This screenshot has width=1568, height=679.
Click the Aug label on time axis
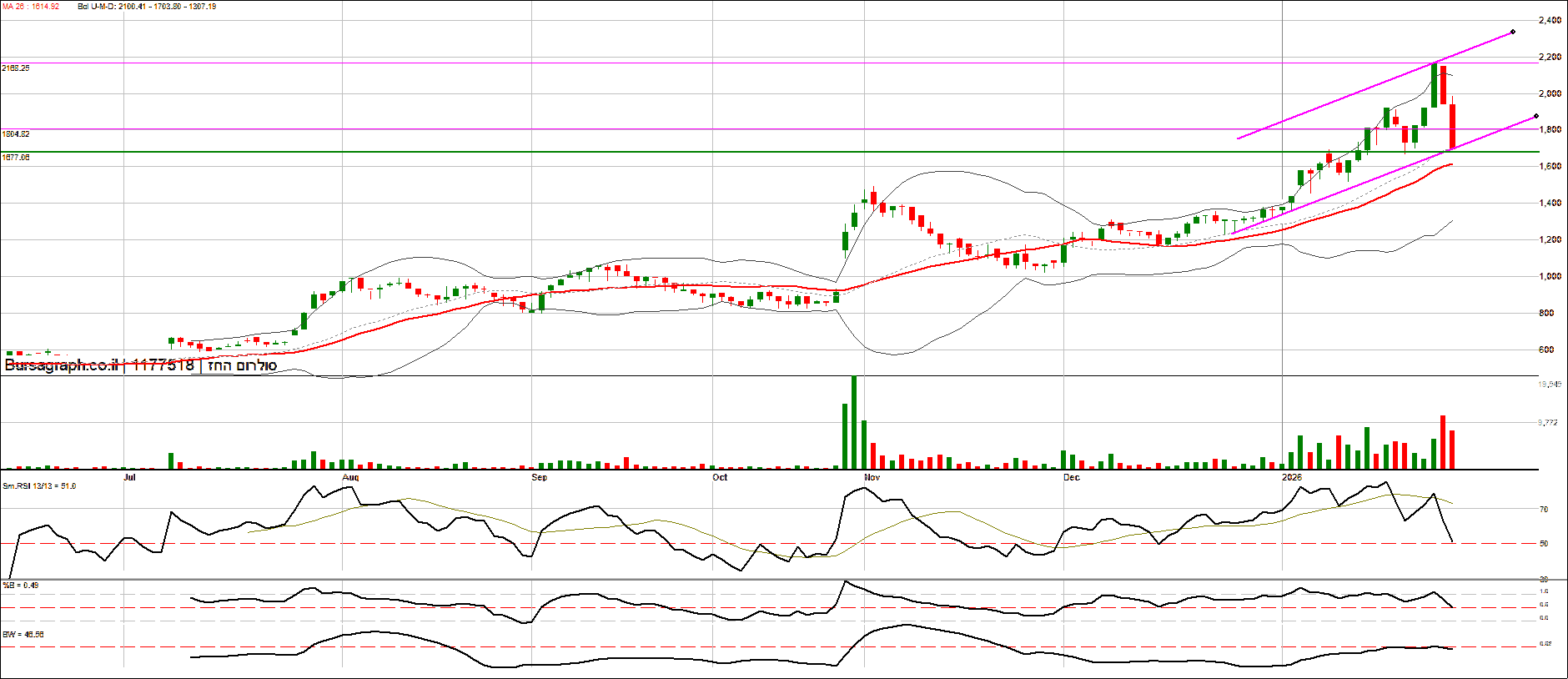click(x=350, y=478)
